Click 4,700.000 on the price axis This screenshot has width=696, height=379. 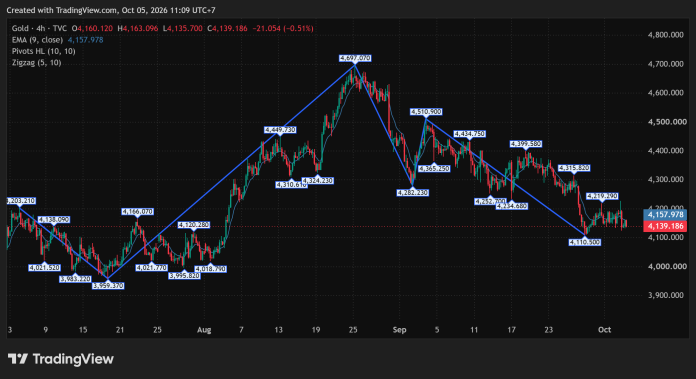pyautogui.click(x=665, y=64)
